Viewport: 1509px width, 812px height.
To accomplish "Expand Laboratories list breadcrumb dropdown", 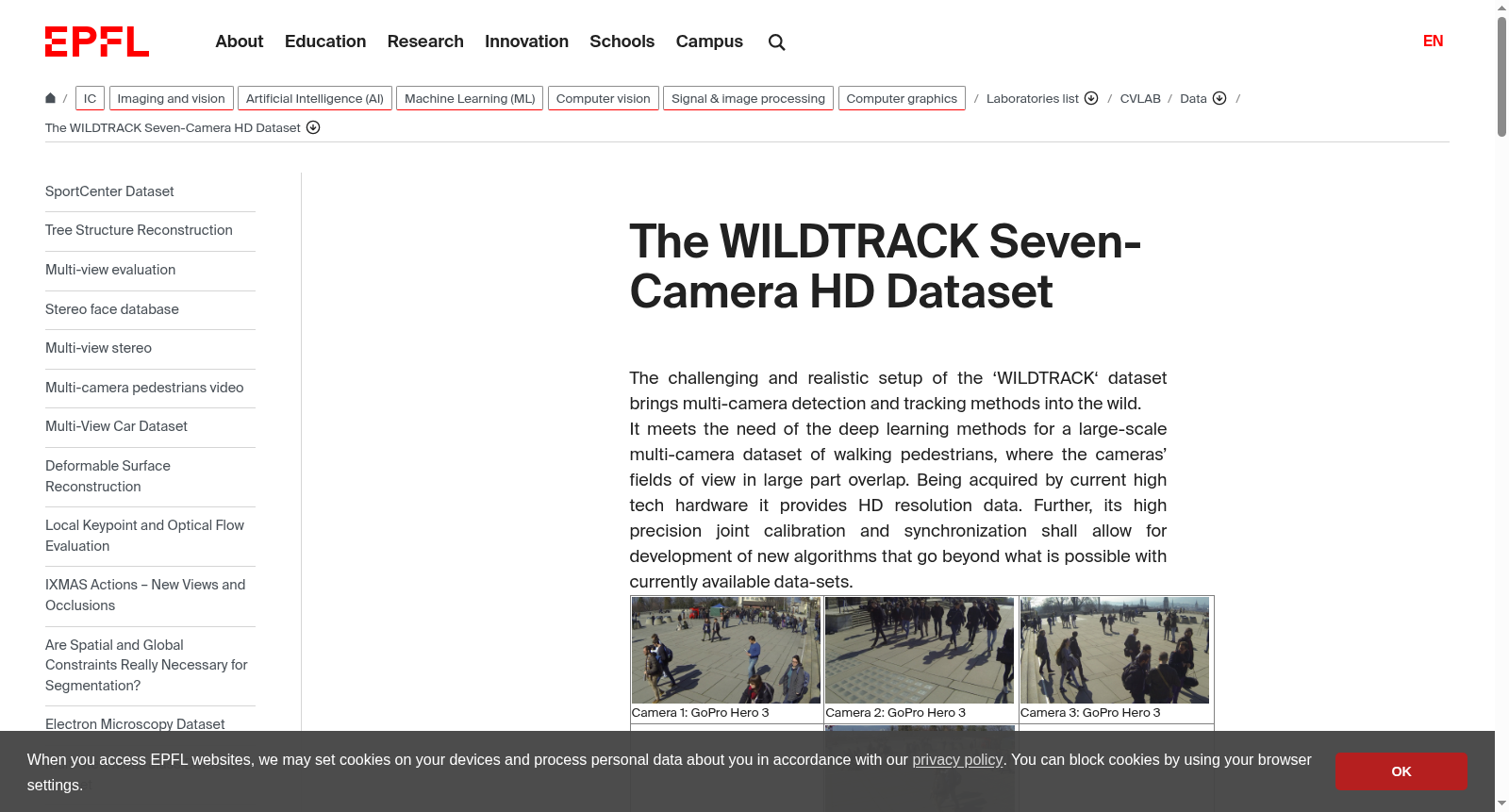I will point(1091,98).
